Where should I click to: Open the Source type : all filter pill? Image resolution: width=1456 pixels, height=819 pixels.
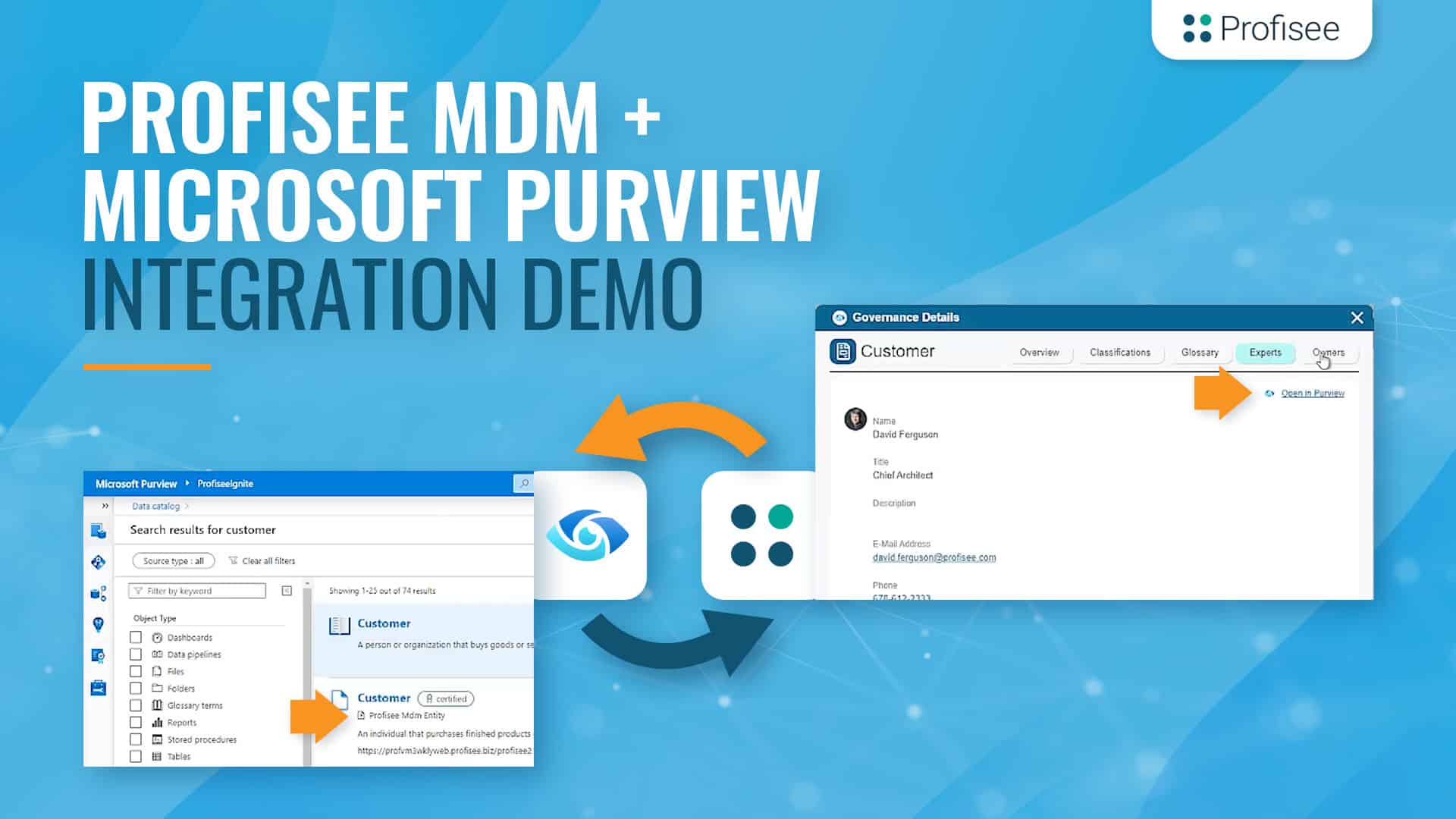pyautogui.click(x=174, y=561)
